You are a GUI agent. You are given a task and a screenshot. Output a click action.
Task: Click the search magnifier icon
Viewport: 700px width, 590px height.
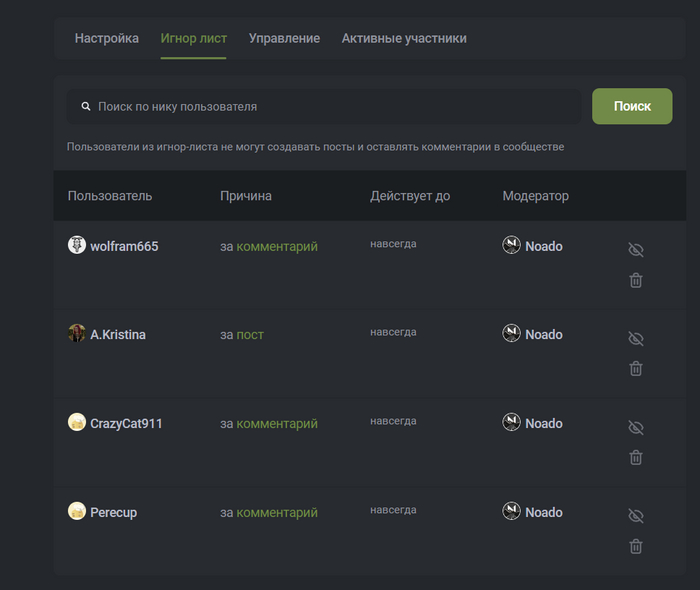[86, 106]
